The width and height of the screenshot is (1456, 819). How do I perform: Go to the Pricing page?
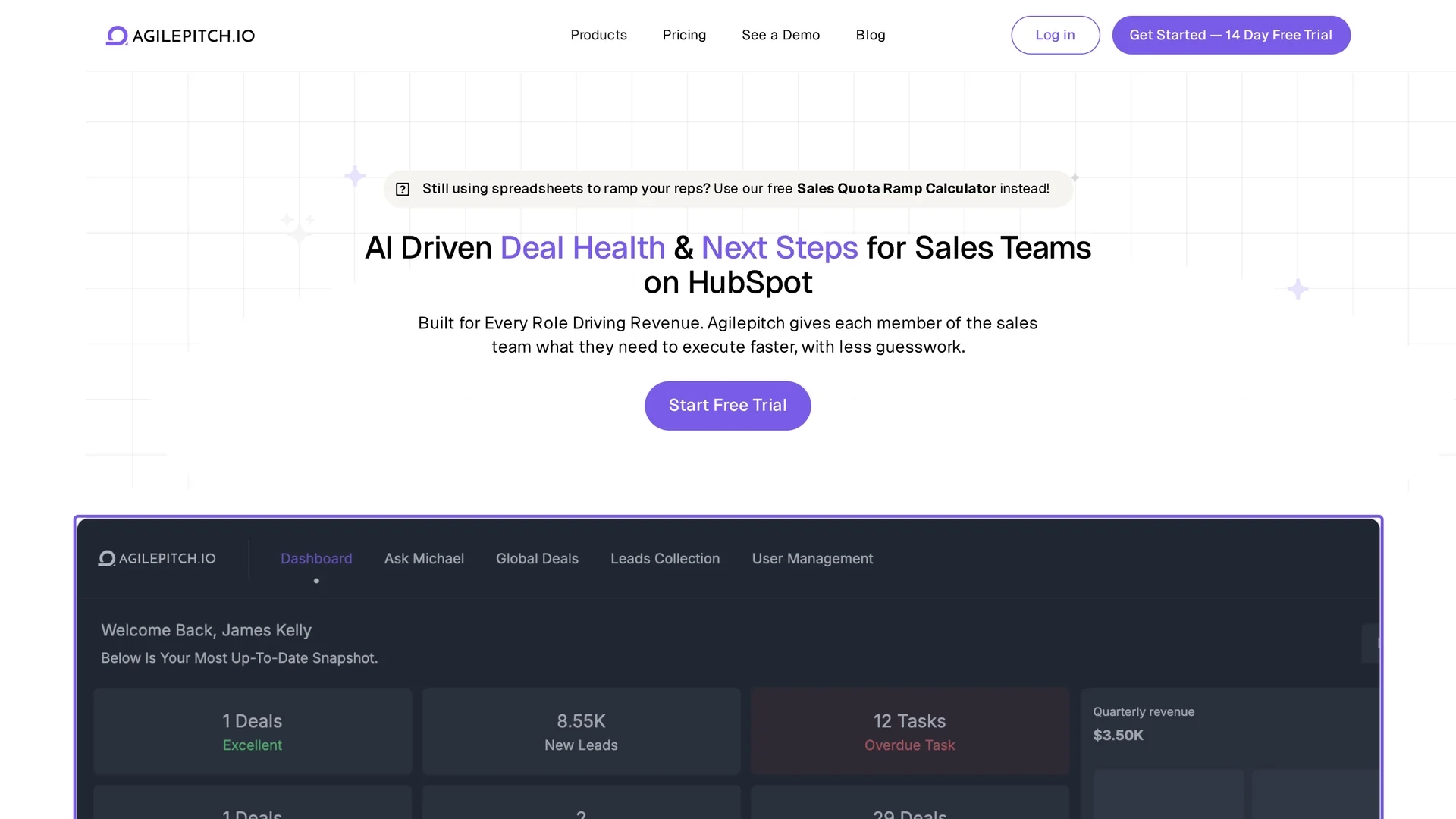click(x=684, y=35)
